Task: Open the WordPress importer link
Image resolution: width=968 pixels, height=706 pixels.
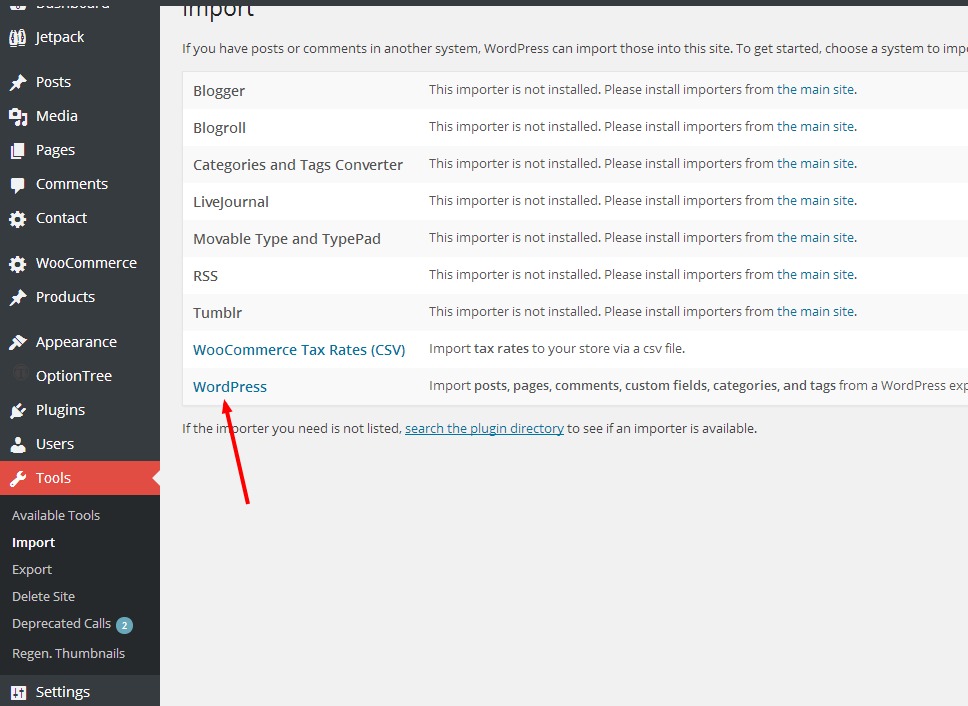Action: point(230,387)
